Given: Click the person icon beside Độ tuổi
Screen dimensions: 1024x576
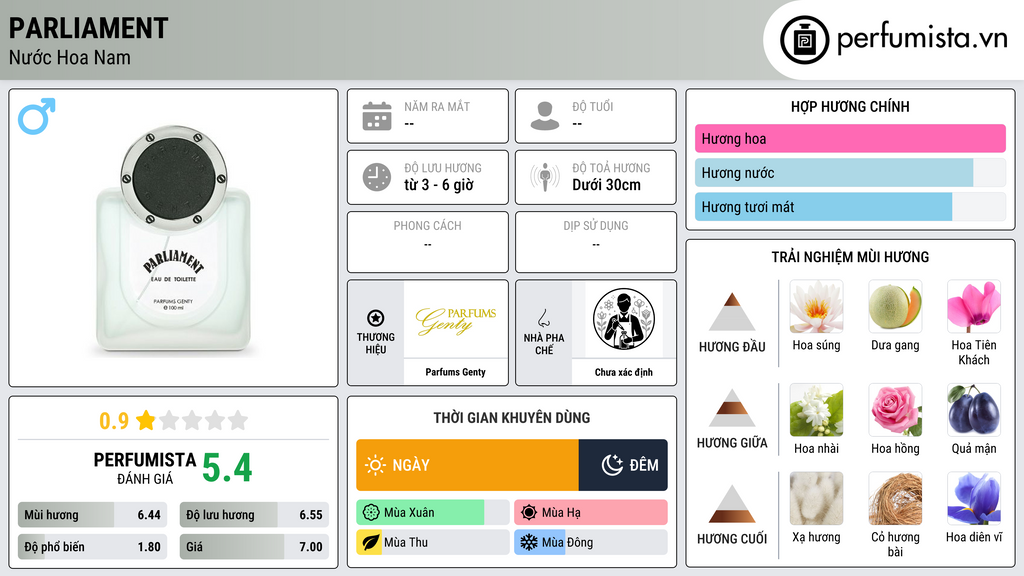Looking at the screenshot, I should 545,116.
